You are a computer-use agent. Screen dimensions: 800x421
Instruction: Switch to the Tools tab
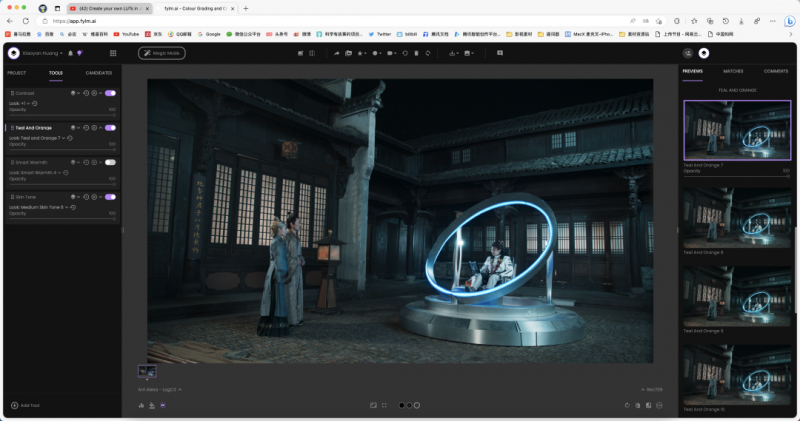pyautogui.click(x=56, y=73)
